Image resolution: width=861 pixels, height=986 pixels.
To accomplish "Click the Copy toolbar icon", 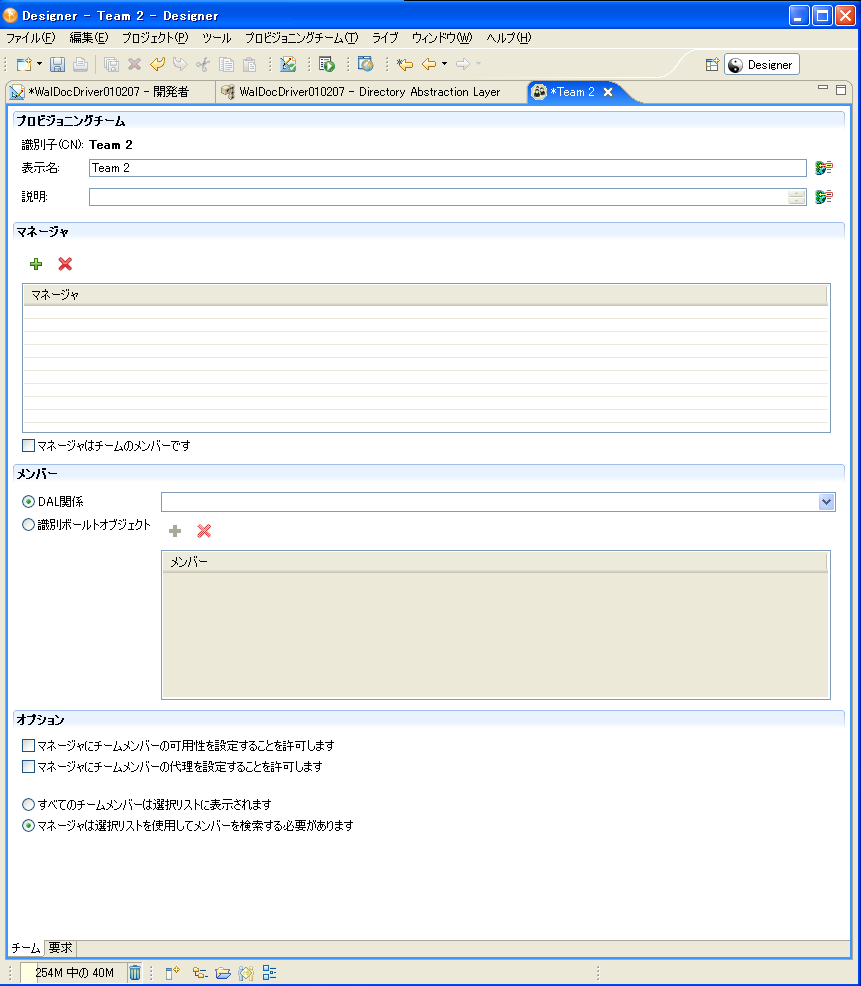I will 226,64.
